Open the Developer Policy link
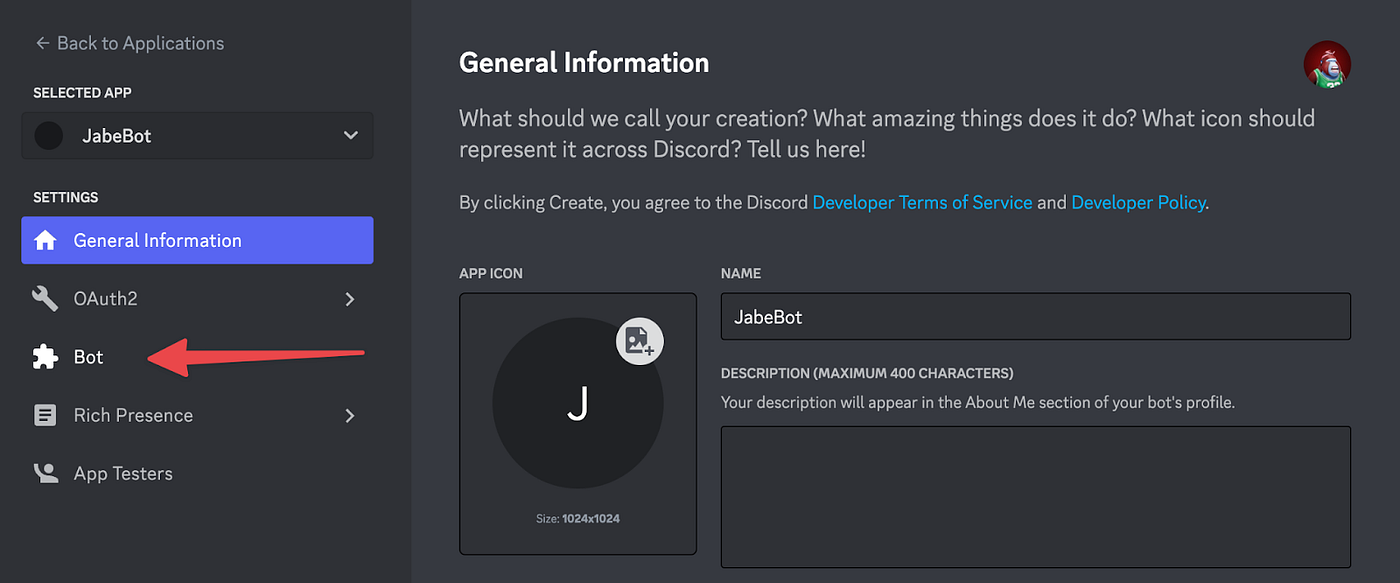This screenshot has width=1400, height=583. 1138,202
